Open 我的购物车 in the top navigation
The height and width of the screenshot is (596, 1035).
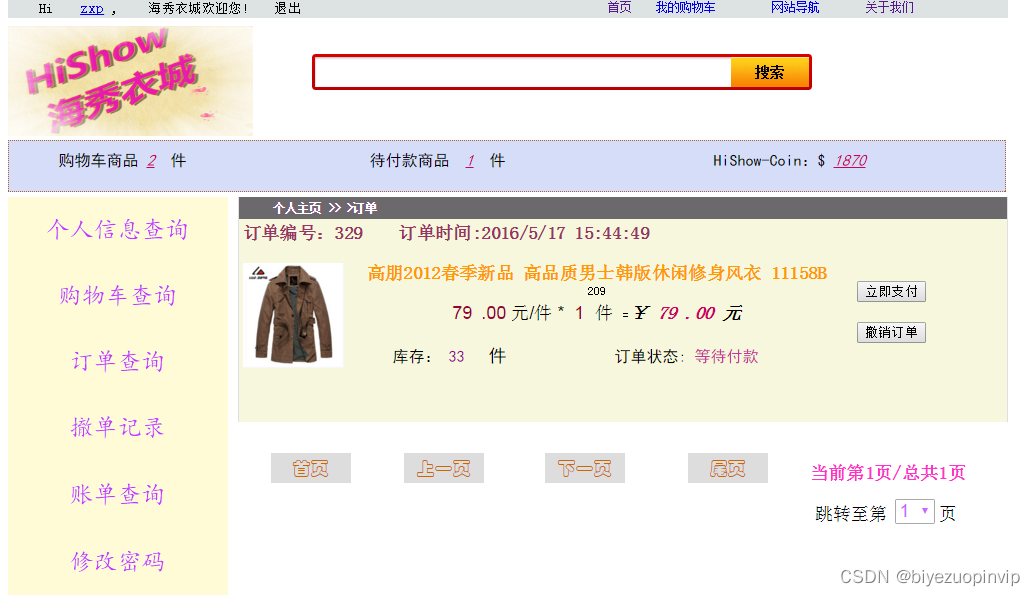click(x=685, y=7)
